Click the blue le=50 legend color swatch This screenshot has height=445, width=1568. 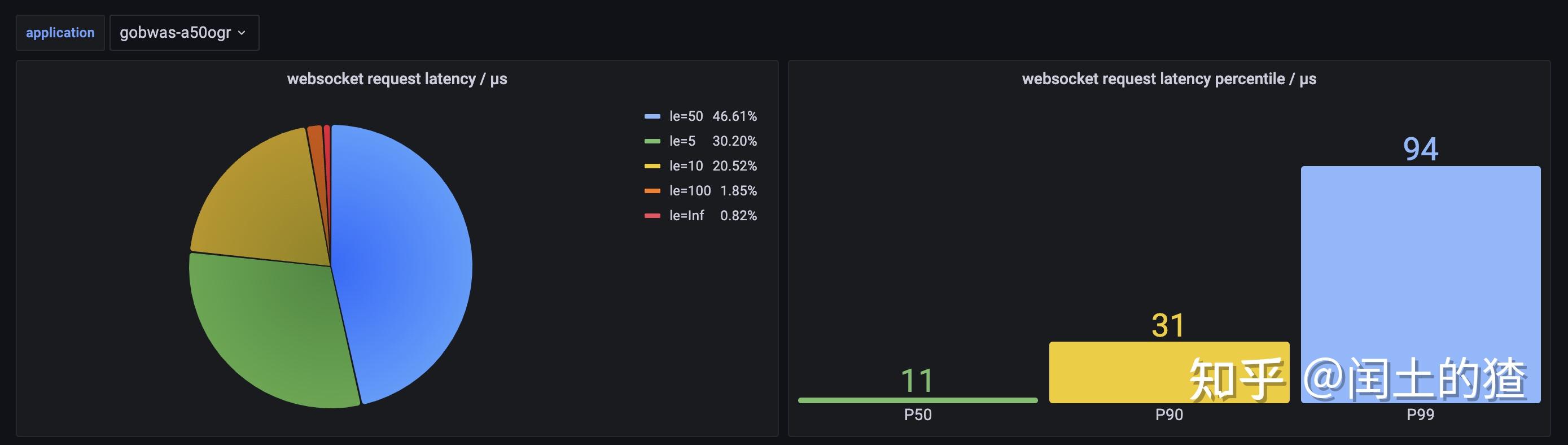click(x=652, y=116)
